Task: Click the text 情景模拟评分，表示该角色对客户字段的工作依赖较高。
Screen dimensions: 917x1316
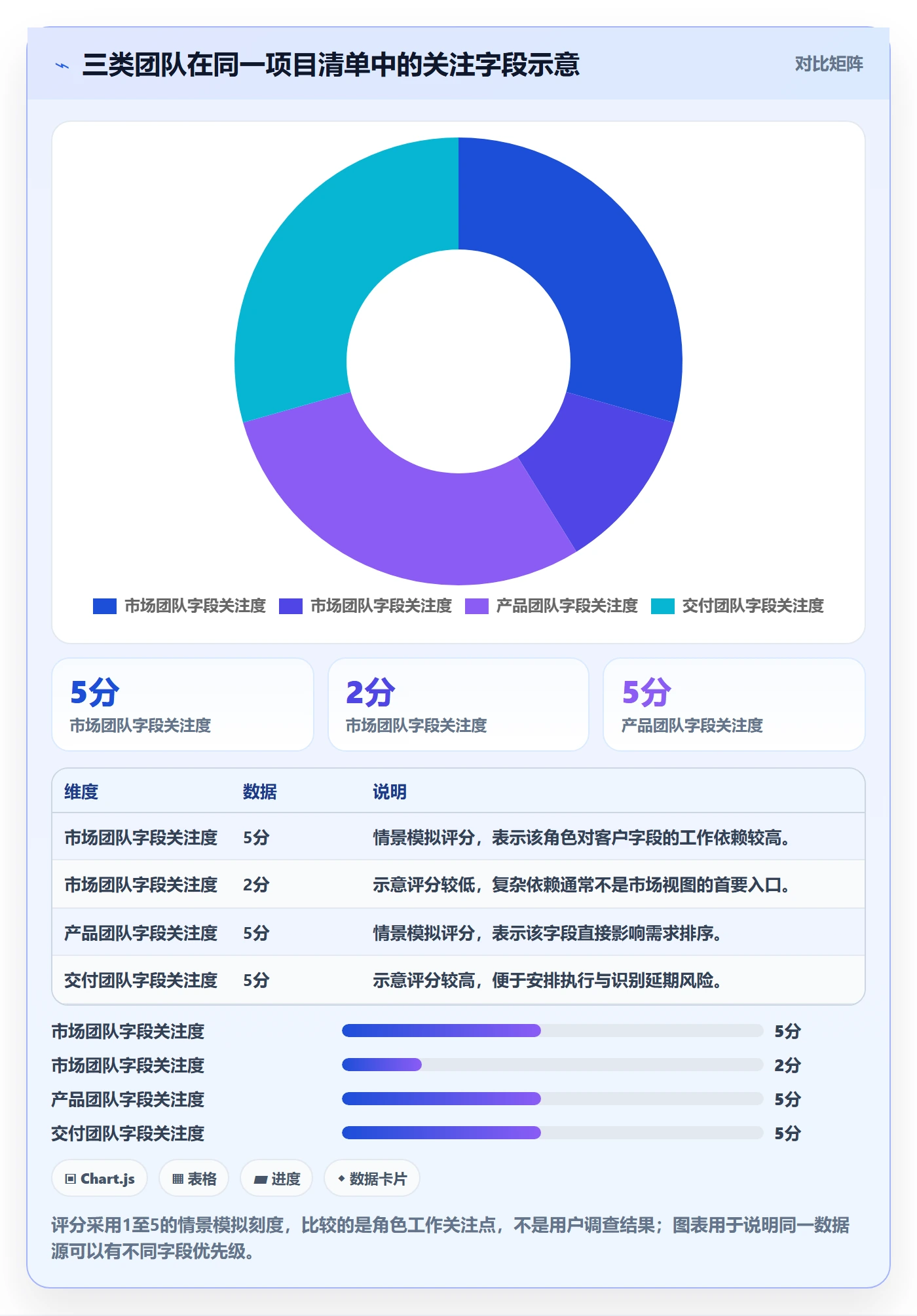Action: coord(583,838)
